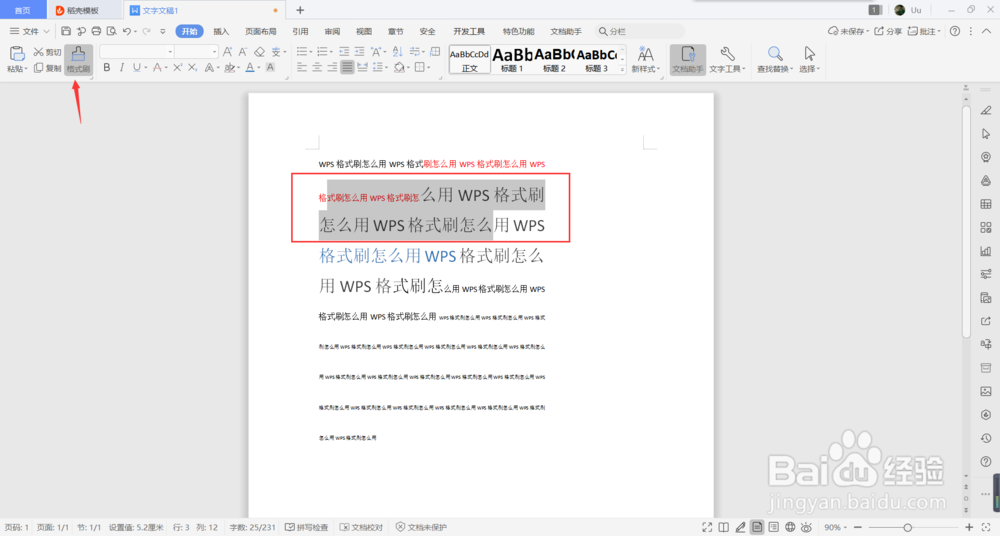
Task: Open the 页面布局 page layout tab
Action: coord(260,31)
